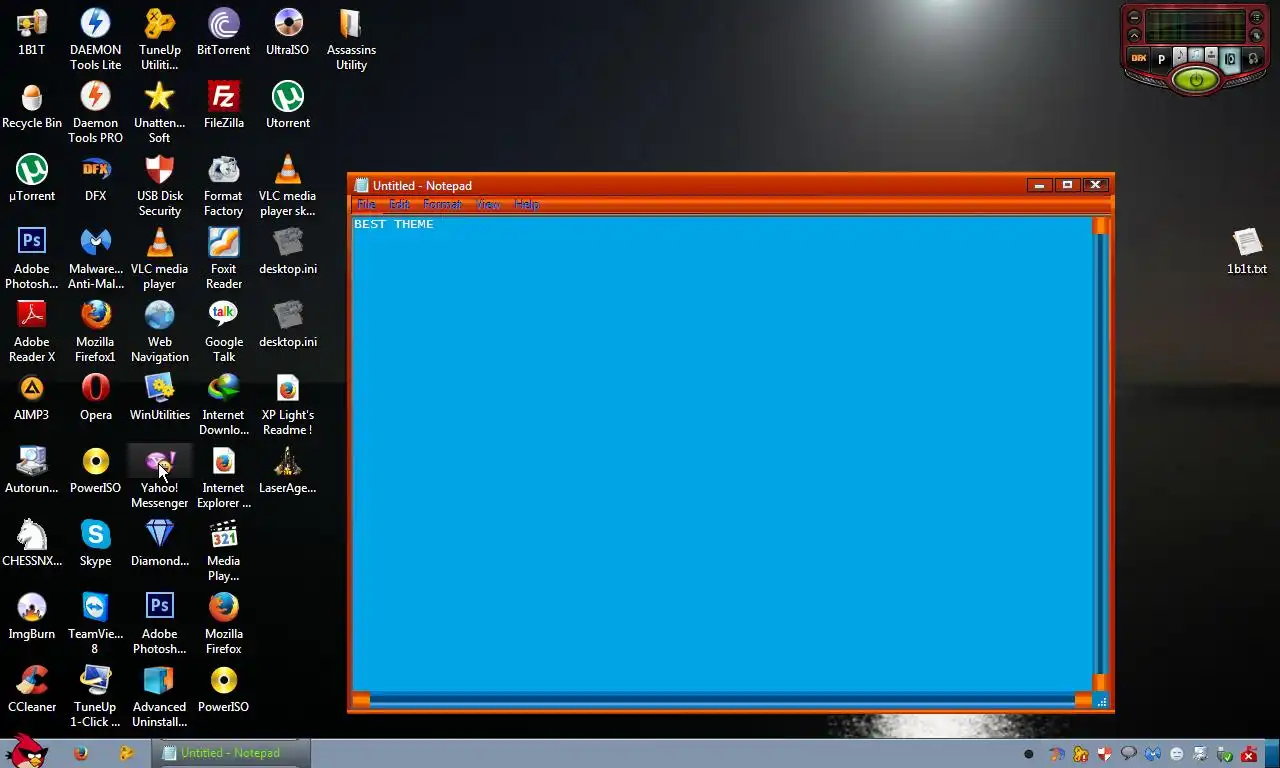The image size is (1280, 768).
Task: Launch Firefox from taskbar quick launch
Action: 81,753
